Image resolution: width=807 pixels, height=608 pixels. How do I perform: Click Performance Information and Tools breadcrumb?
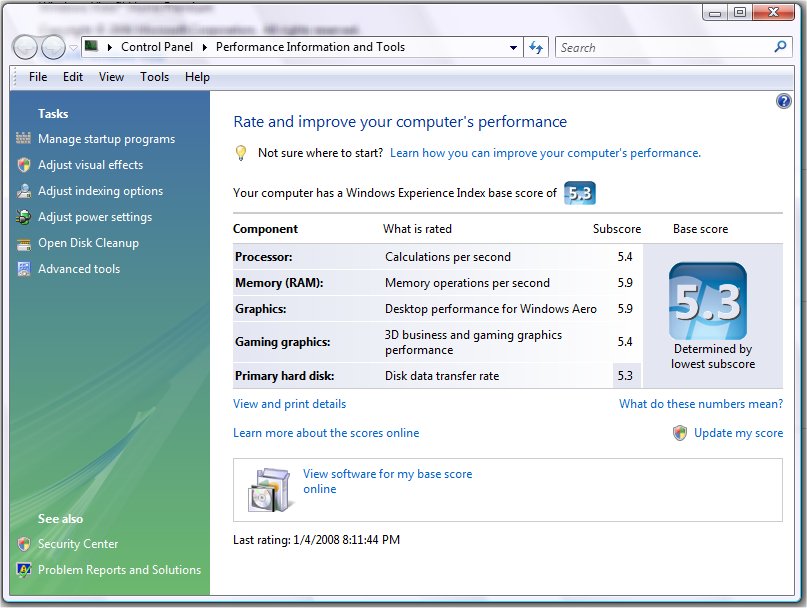point(310,47)
